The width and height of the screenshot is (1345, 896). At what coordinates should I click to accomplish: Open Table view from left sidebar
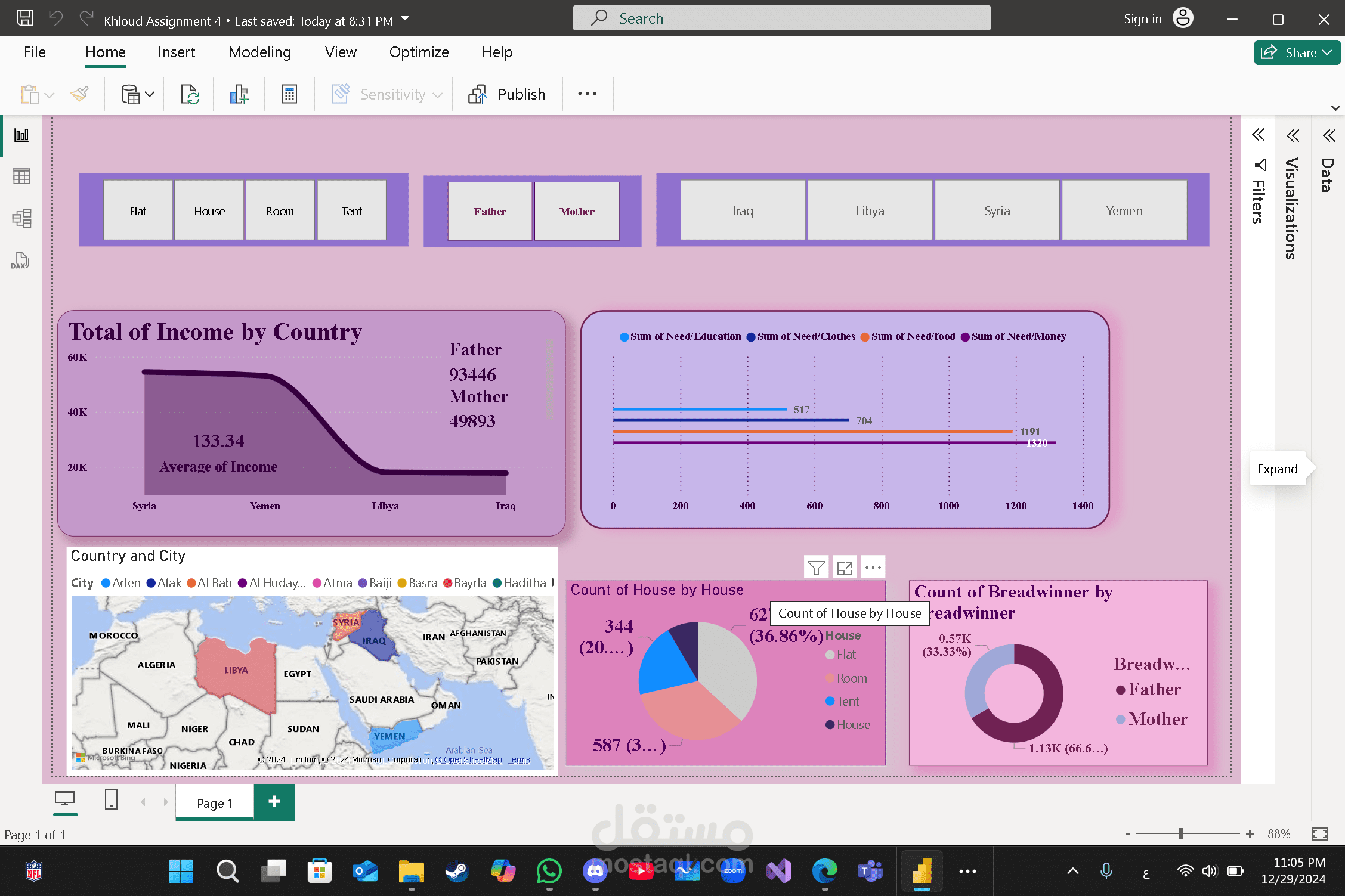click(x=21, y=176)
